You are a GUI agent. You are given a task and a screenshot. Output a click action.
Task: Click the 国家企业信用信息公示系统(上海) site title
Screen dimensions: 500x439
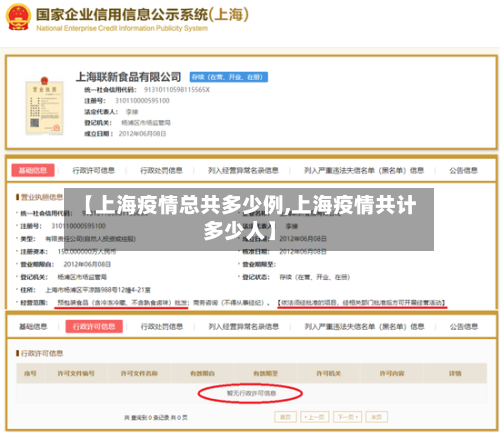click(142, 15)
